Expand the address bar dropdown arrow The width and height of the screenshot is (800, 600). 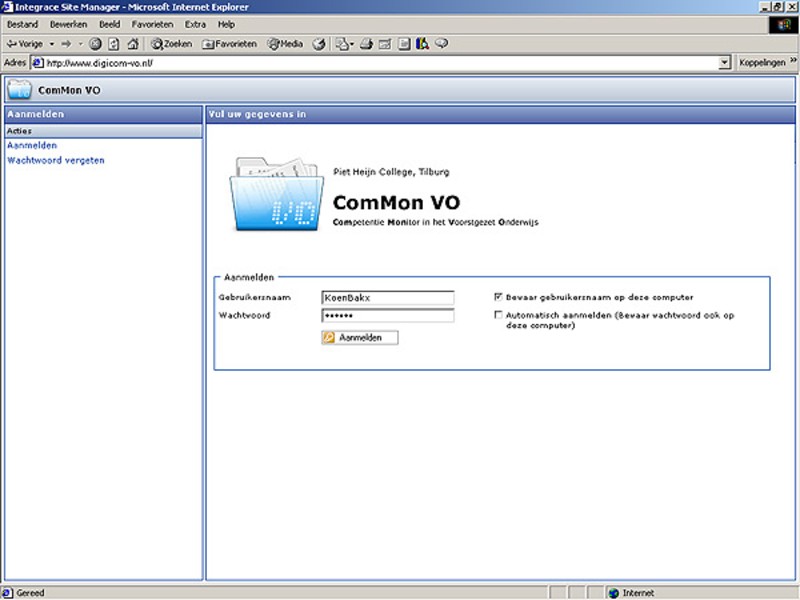725,62
